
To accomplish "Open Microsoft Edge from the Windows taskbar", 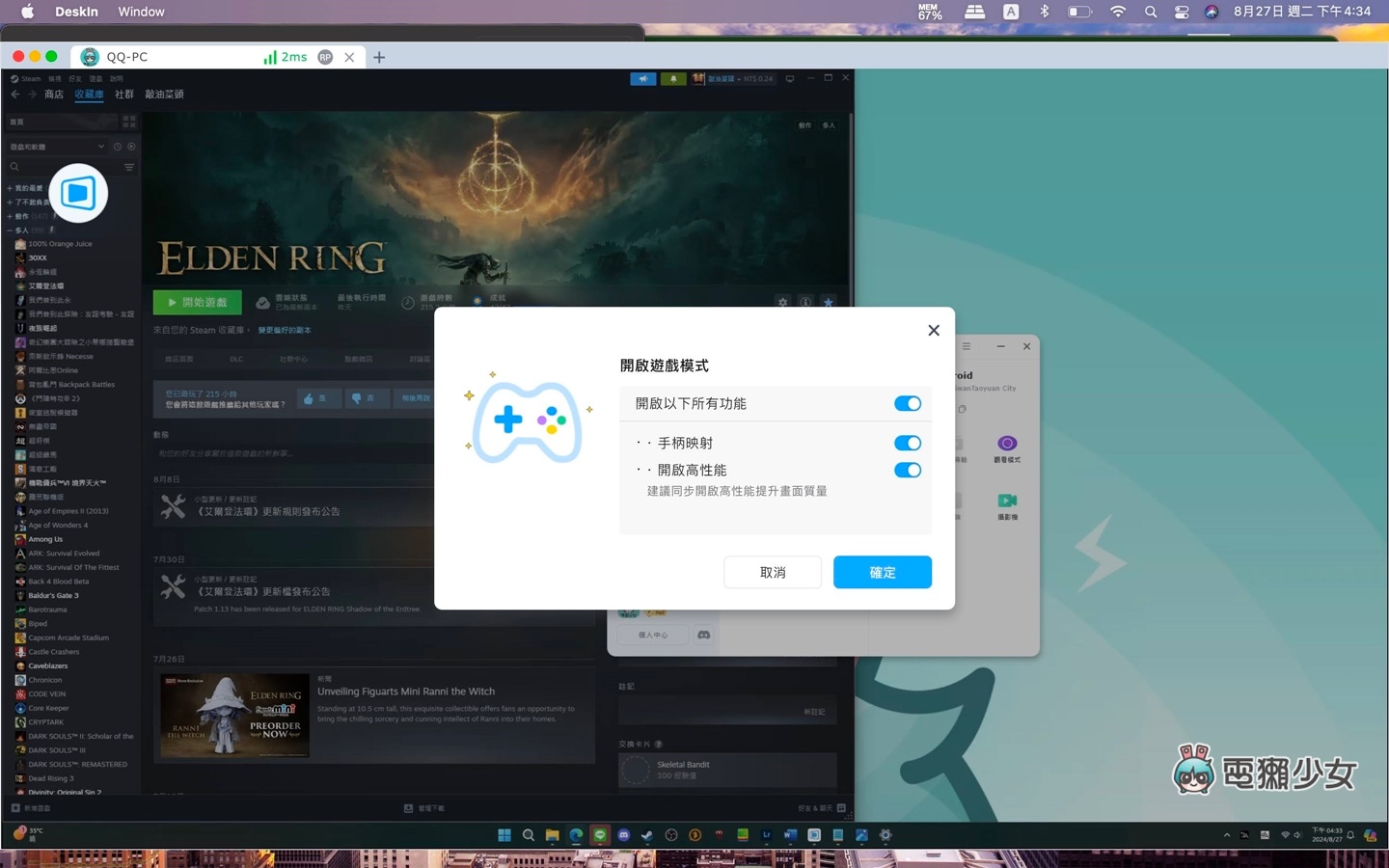I will [576, 835].
